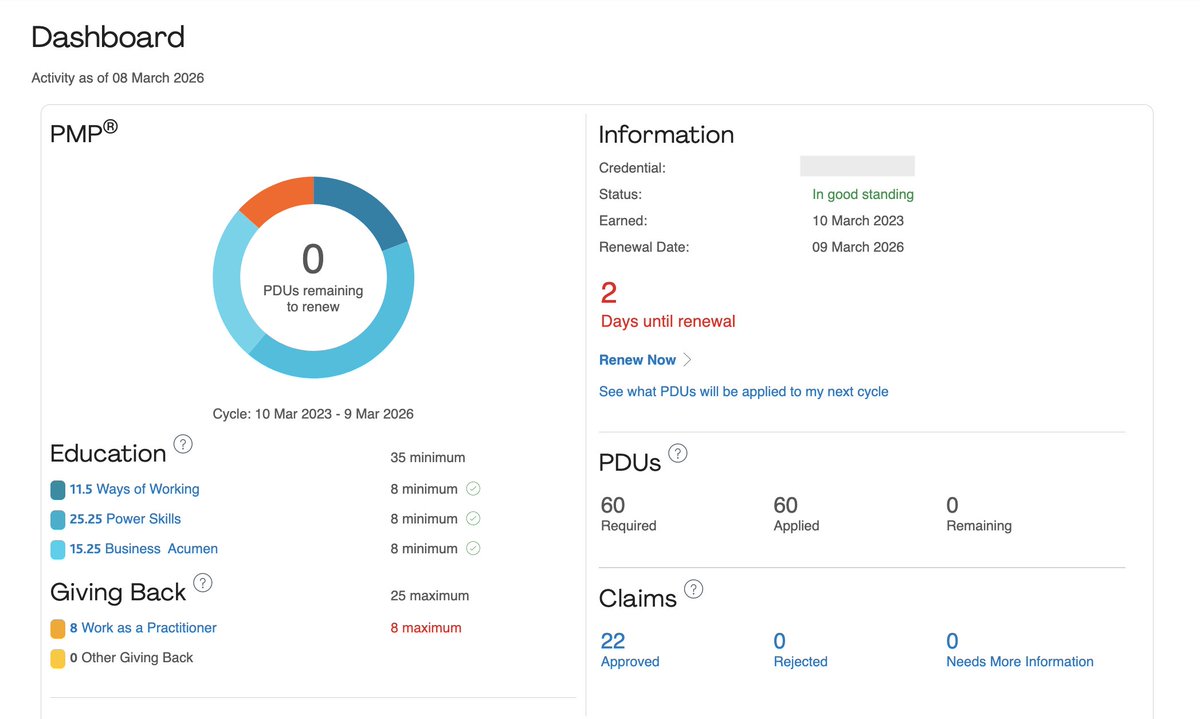Open the 11.5 Ways of Working link
Viewport: 1200px width, 719px height.
(134, 489)
